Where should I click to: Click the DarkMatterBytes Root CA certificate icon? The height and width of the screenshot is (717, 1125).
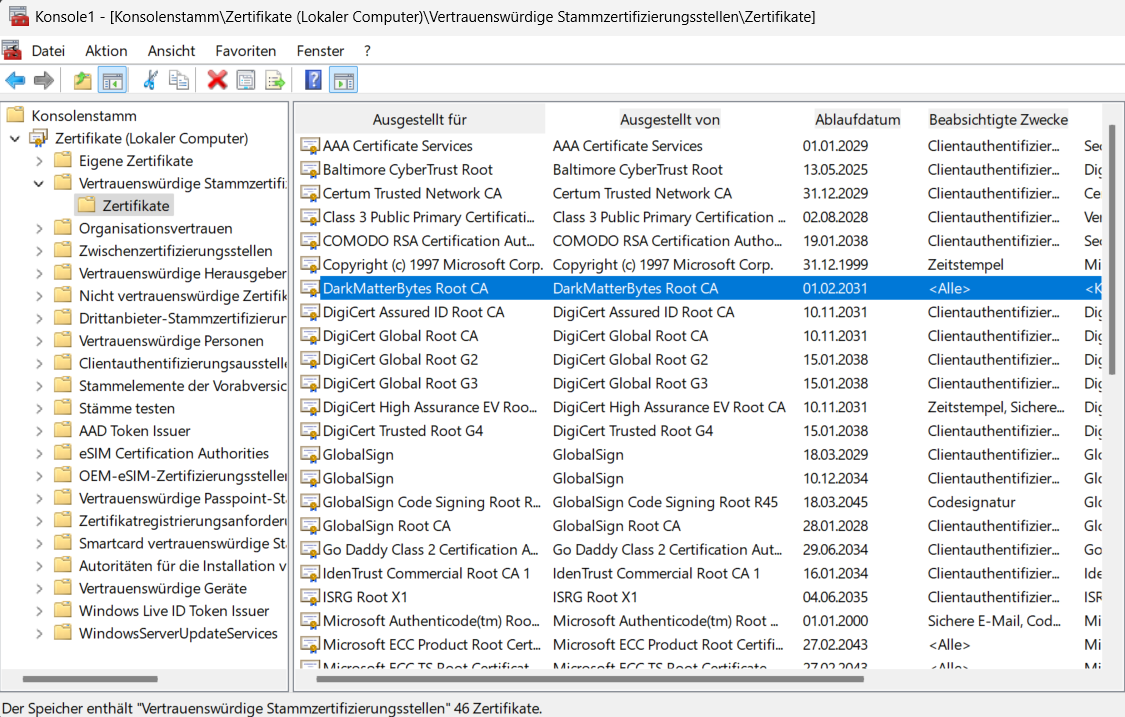(x=310, y=289)
